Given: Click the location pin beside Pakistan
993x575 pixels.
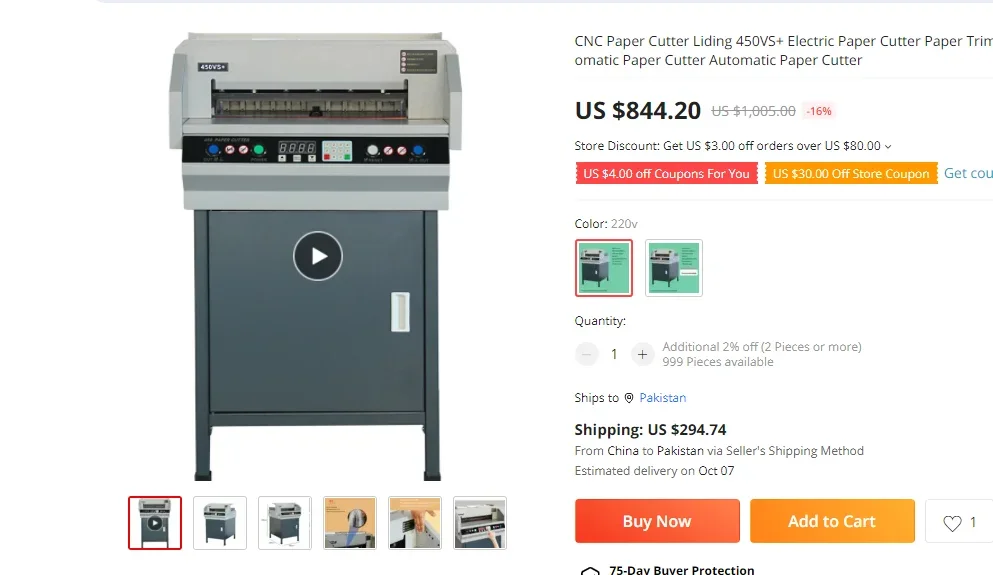Looking at the screenshot, I should tap(629, 398).
